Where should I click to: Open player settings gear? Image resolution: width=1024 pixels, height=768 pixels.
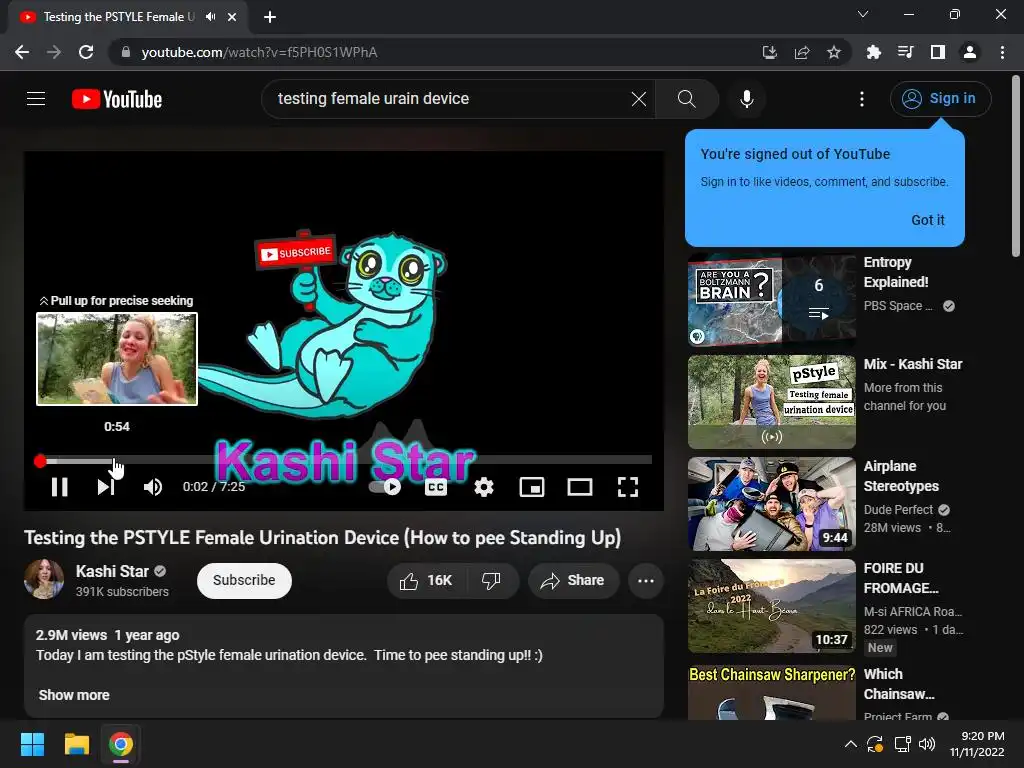pyautogui.click(x=483, y=487)
